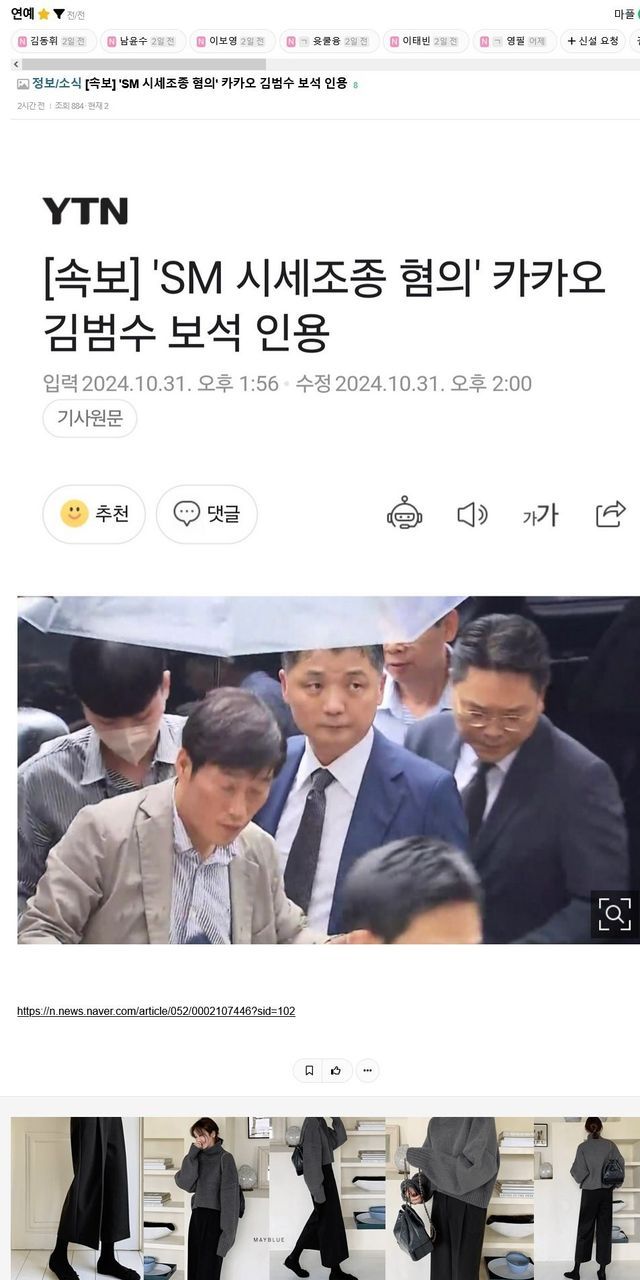
Task: Expand the 연예 board dropdown triangle
Action: click(59, 14)
